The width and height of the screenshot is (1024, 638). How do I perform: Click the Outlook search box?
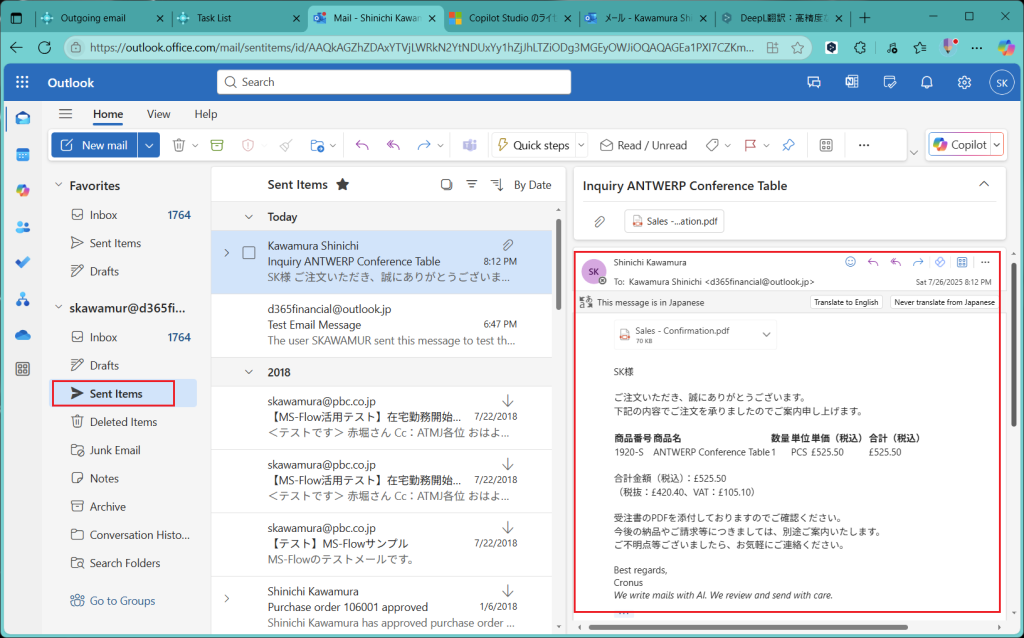[x=394, y=82]
